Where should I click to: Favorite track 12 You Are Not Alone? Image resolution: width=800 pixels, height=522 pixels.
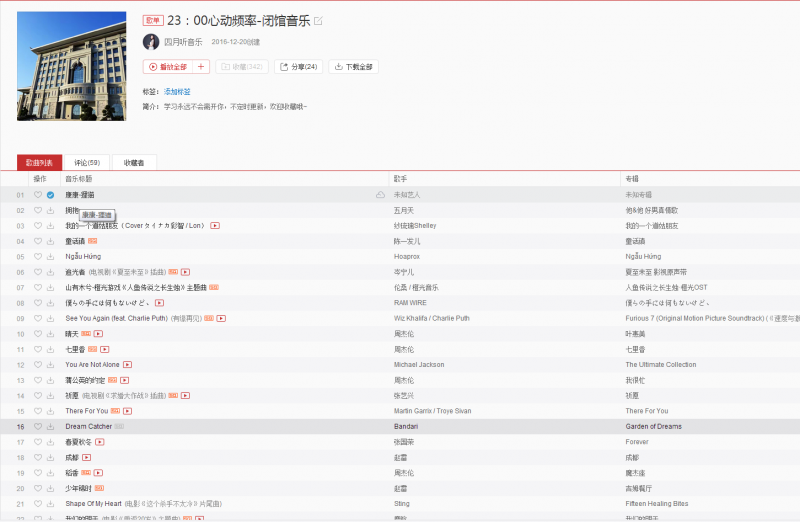tap(38, 365)
